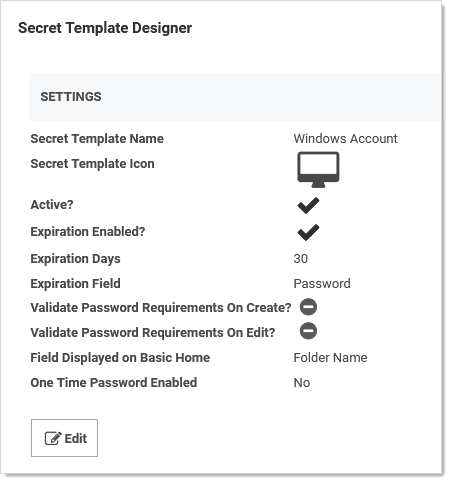Click the Validate On Edit disabled icon
Image resolution: width=450 pixels, height=482 pixels.
click(x=308, y=331)
